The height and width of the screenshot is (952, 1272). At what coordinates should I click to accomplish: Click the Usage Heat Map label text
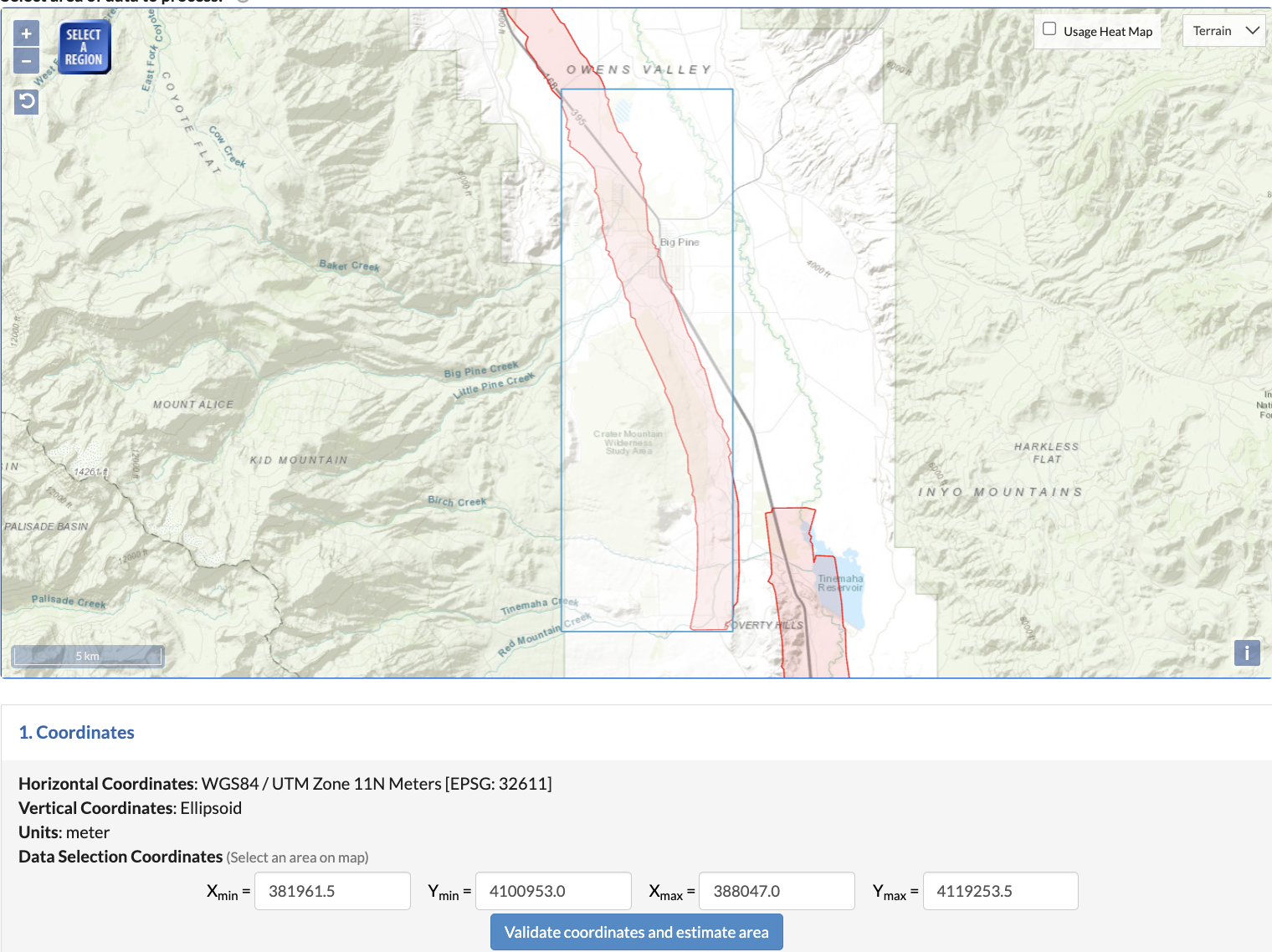click(x=1108, y=31)
